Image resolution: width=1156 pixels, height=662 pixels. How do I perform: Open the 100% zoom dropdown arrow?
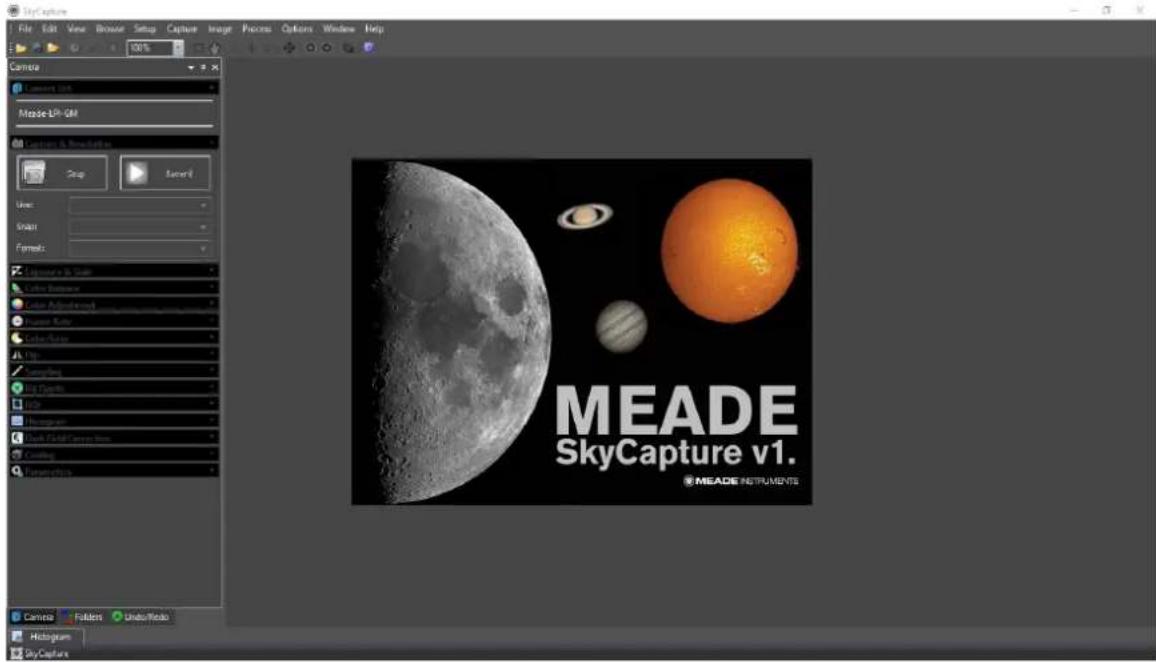[178, 48]
